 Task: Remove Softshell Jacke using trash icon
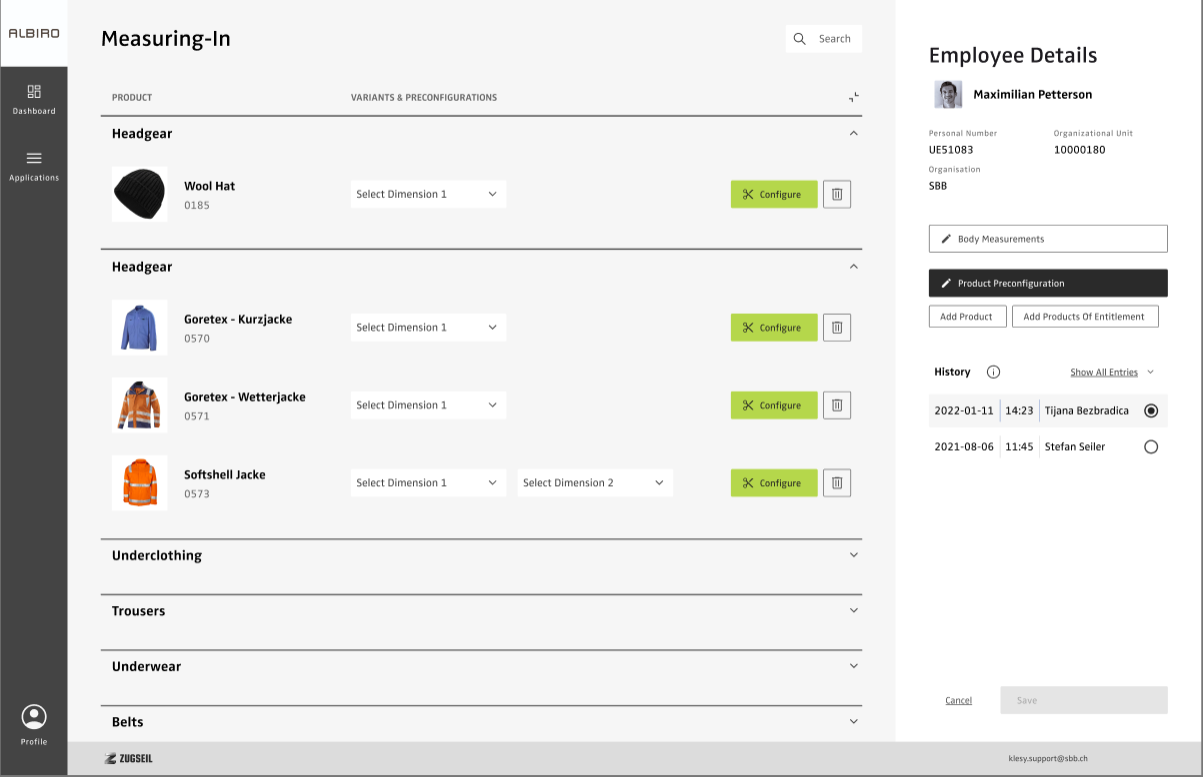pos(837,483)
